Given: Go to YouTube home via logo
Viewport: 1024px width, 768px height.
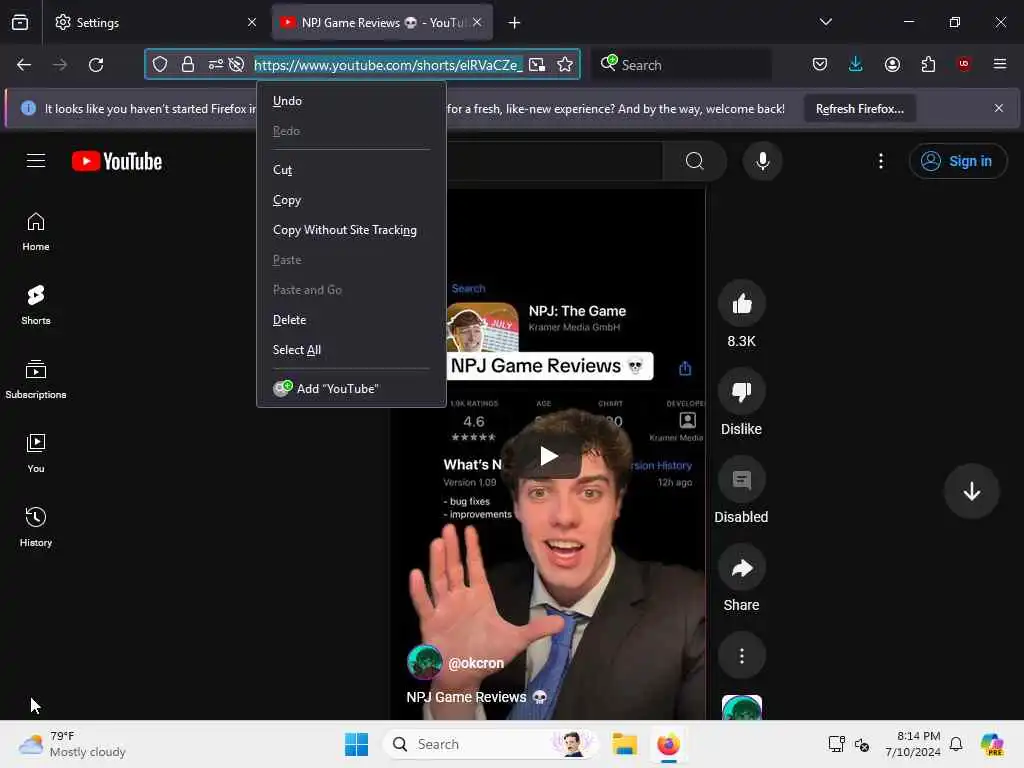Looking at the screenshot, I should (117, 161).
